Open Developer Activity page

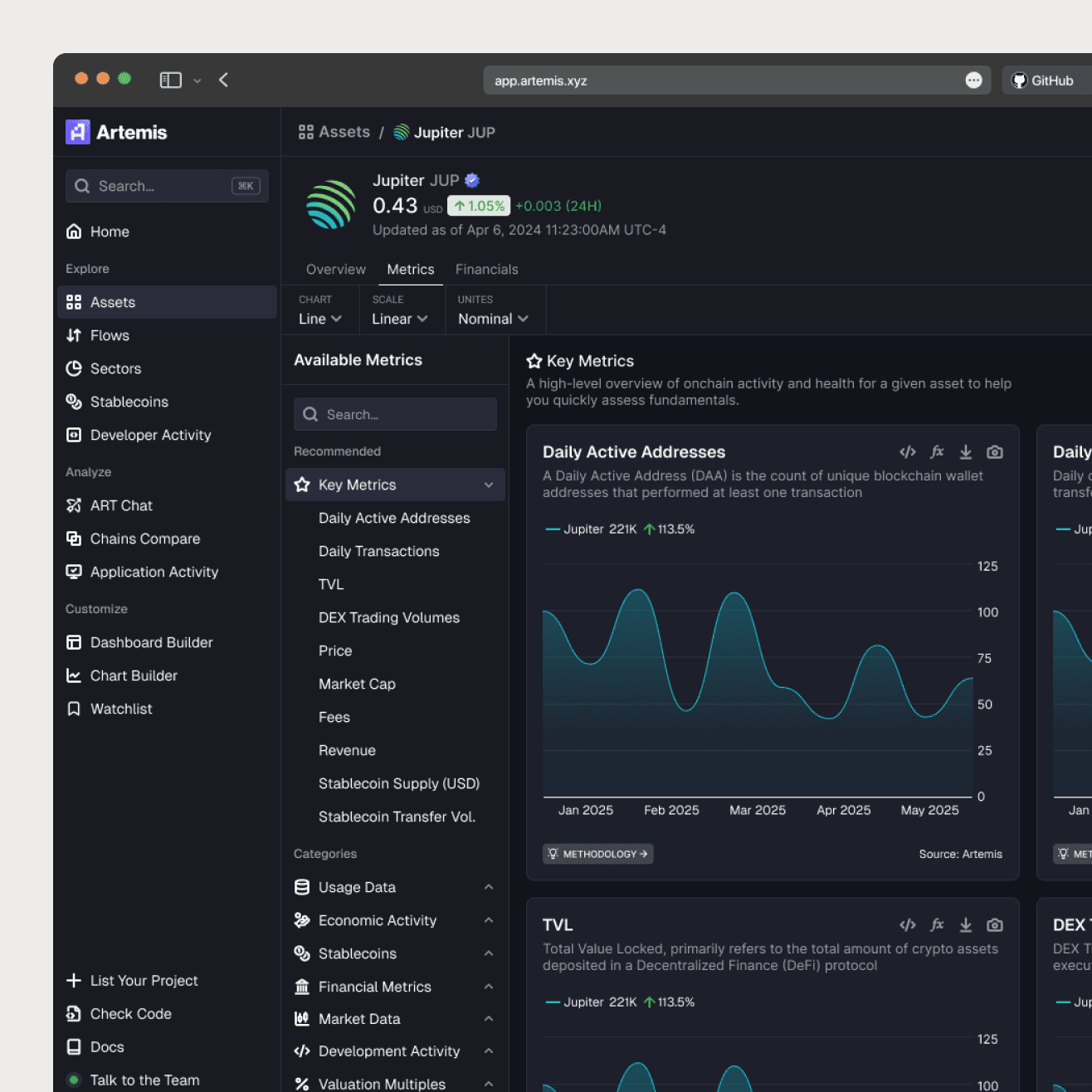coord(167,435)
